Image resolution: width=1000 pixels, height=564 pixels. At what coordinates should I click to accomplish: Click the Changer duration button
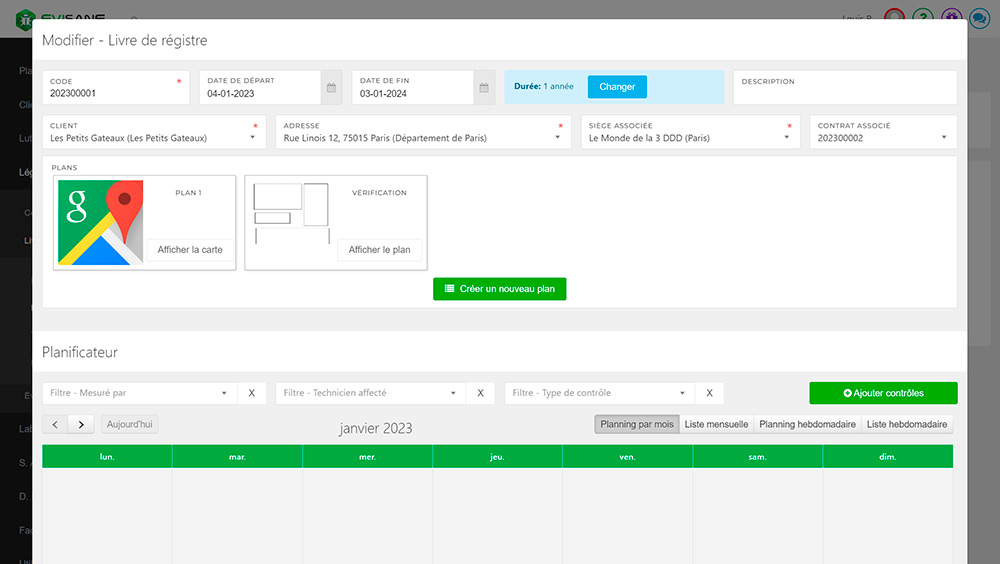click(617, 87)
